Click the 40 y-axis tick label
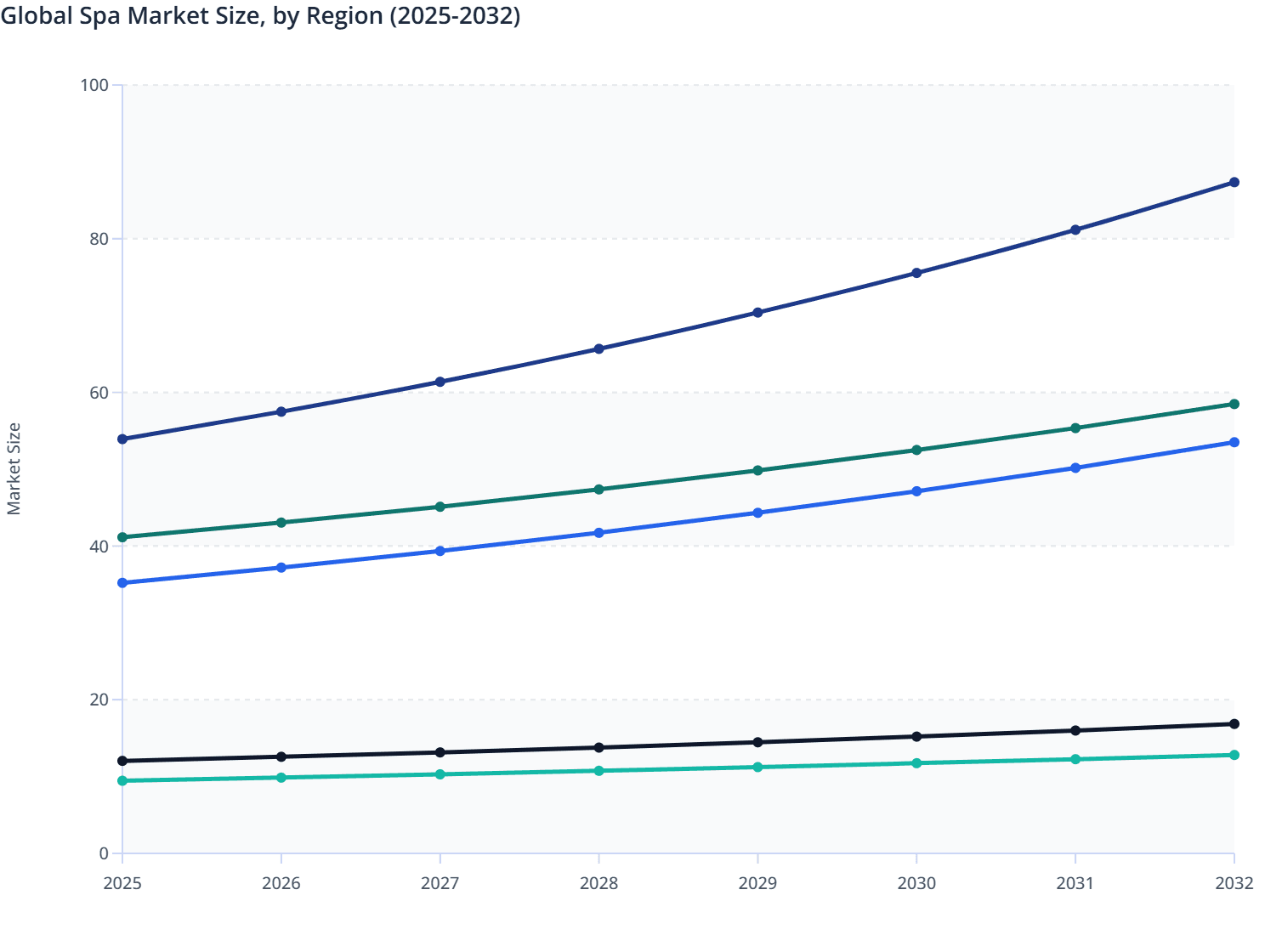 click(98, 547)
